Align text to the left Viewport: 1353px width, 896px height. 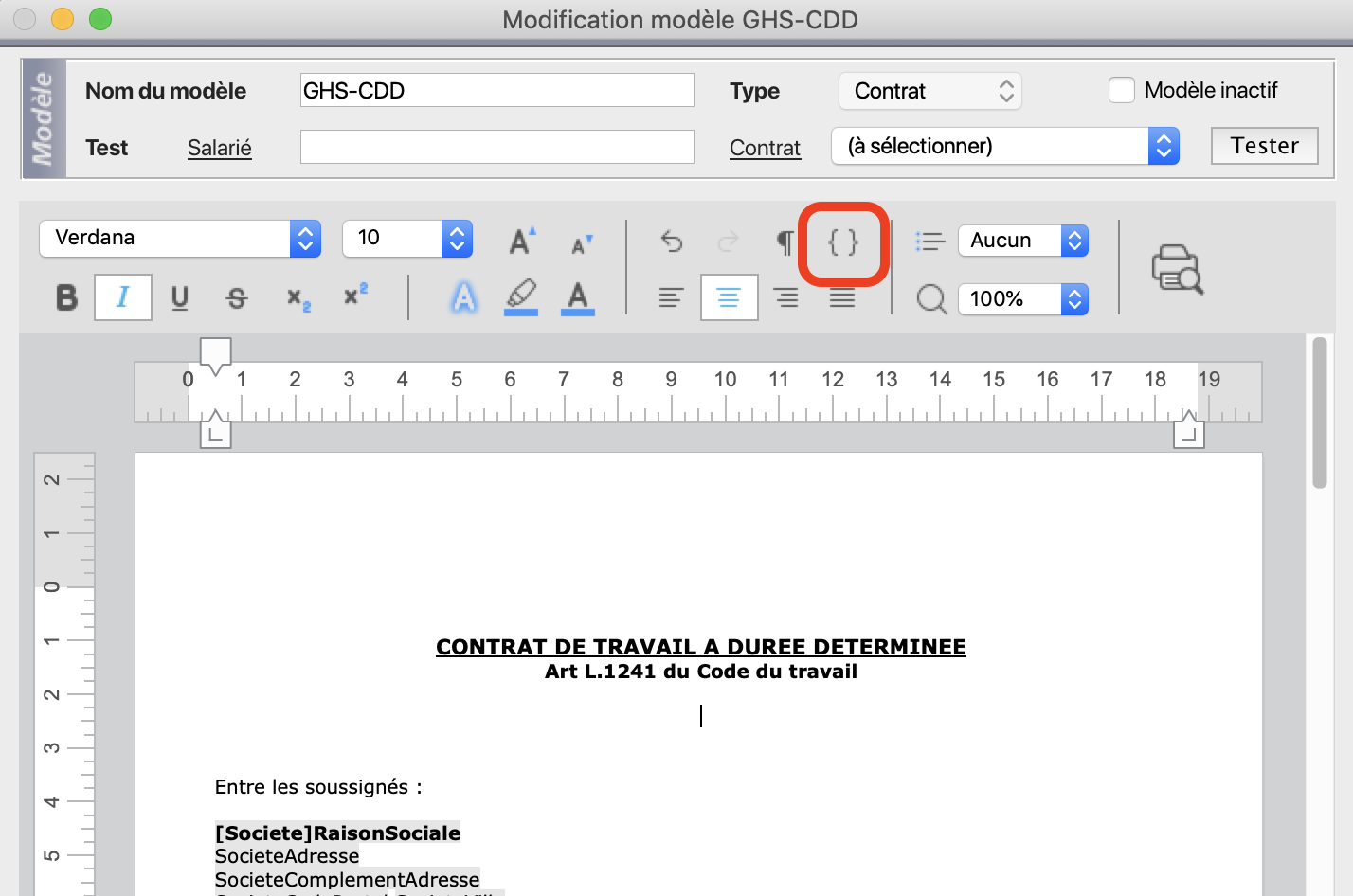coord(671,298)
